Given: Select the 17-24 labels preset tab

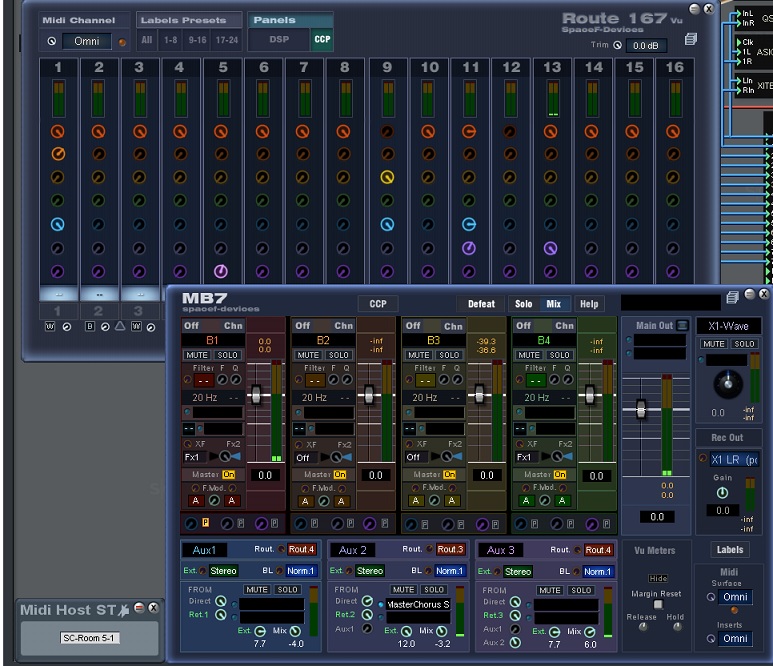Looking at the screenshot, I should [x=227, y=40].
